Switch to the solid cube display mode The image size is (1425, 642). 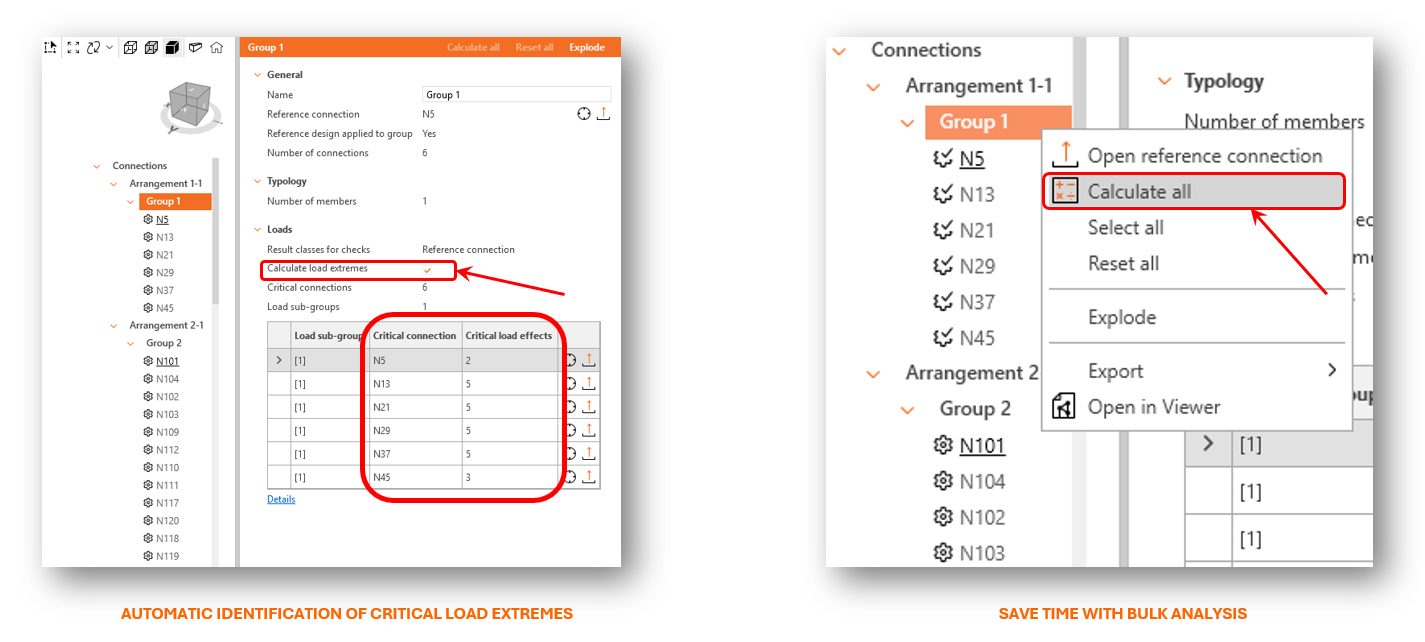(x=174, y=47)
